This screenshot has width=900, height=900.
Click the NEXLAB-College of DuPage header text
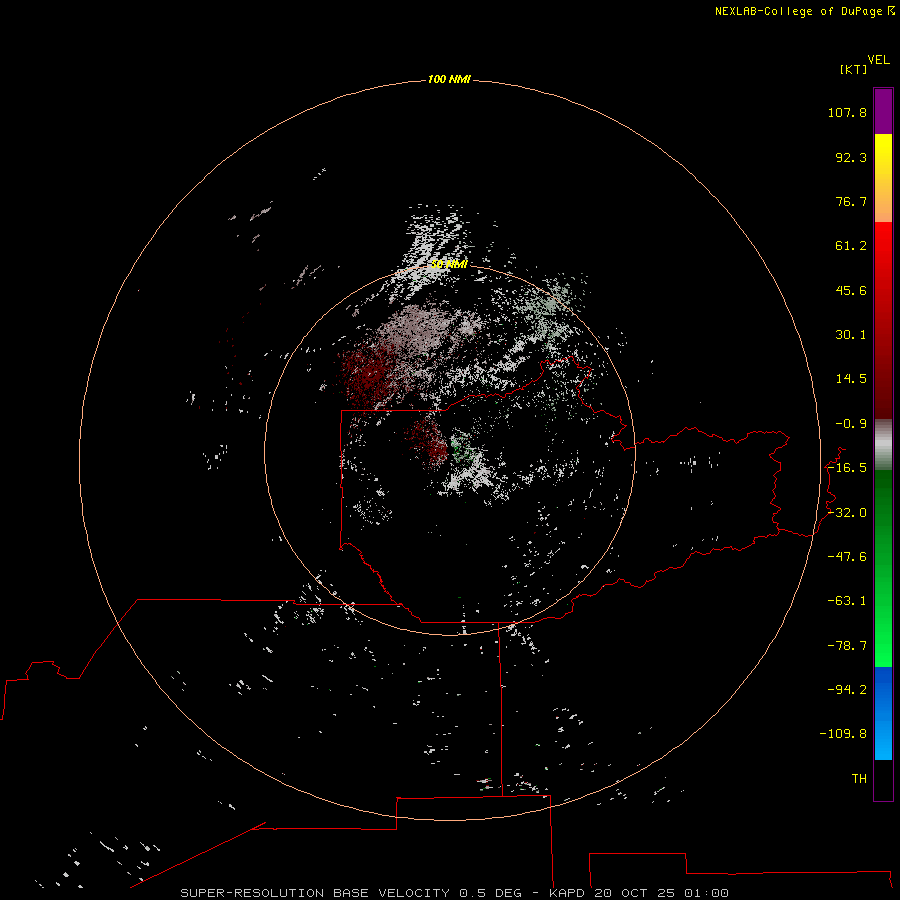click(x=804, y=11)
